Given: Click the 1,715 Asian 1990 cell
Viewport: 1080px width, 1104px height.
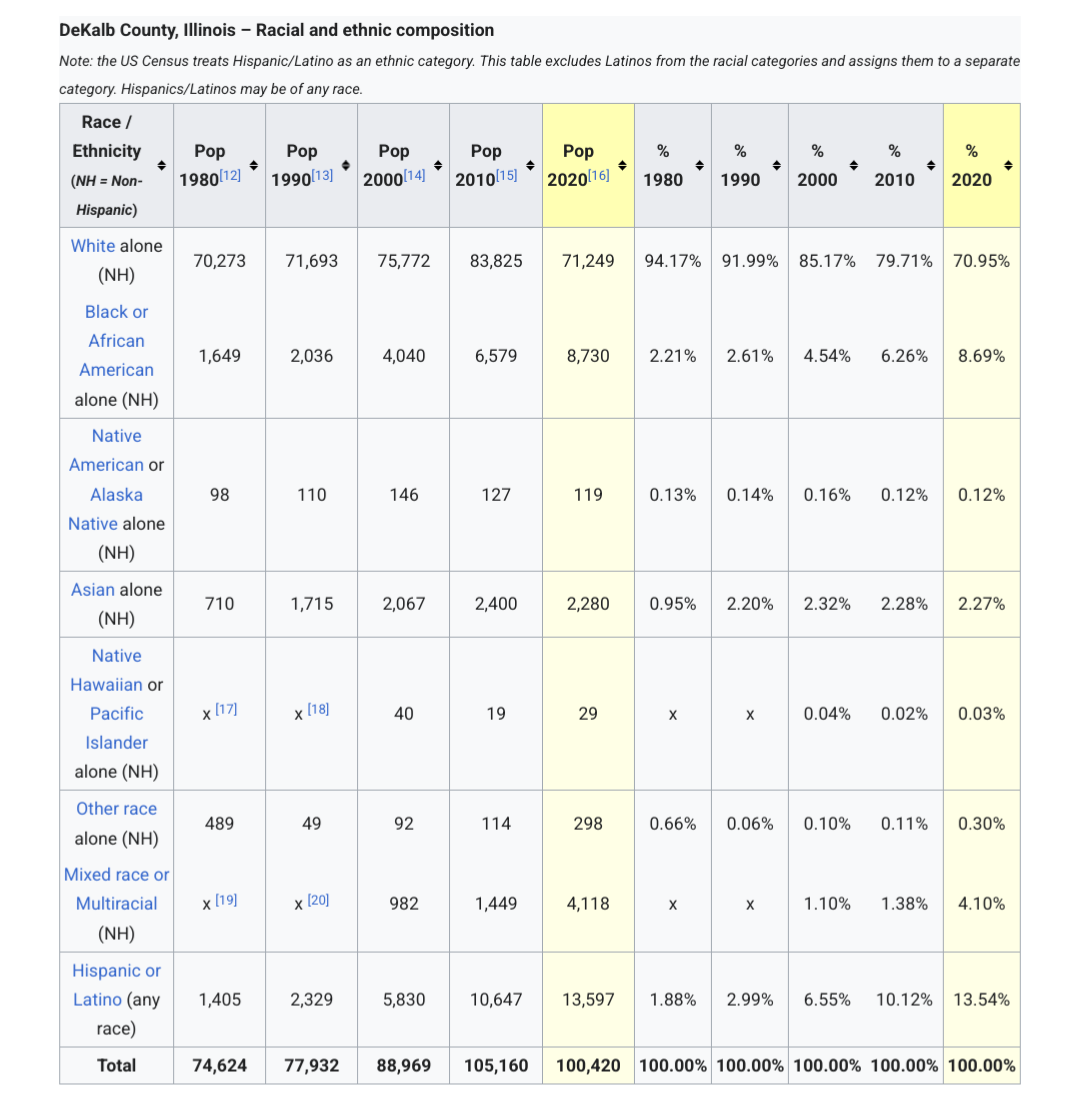Looking at the screenshot, I should pyautogui.click(x=312, y=603).
